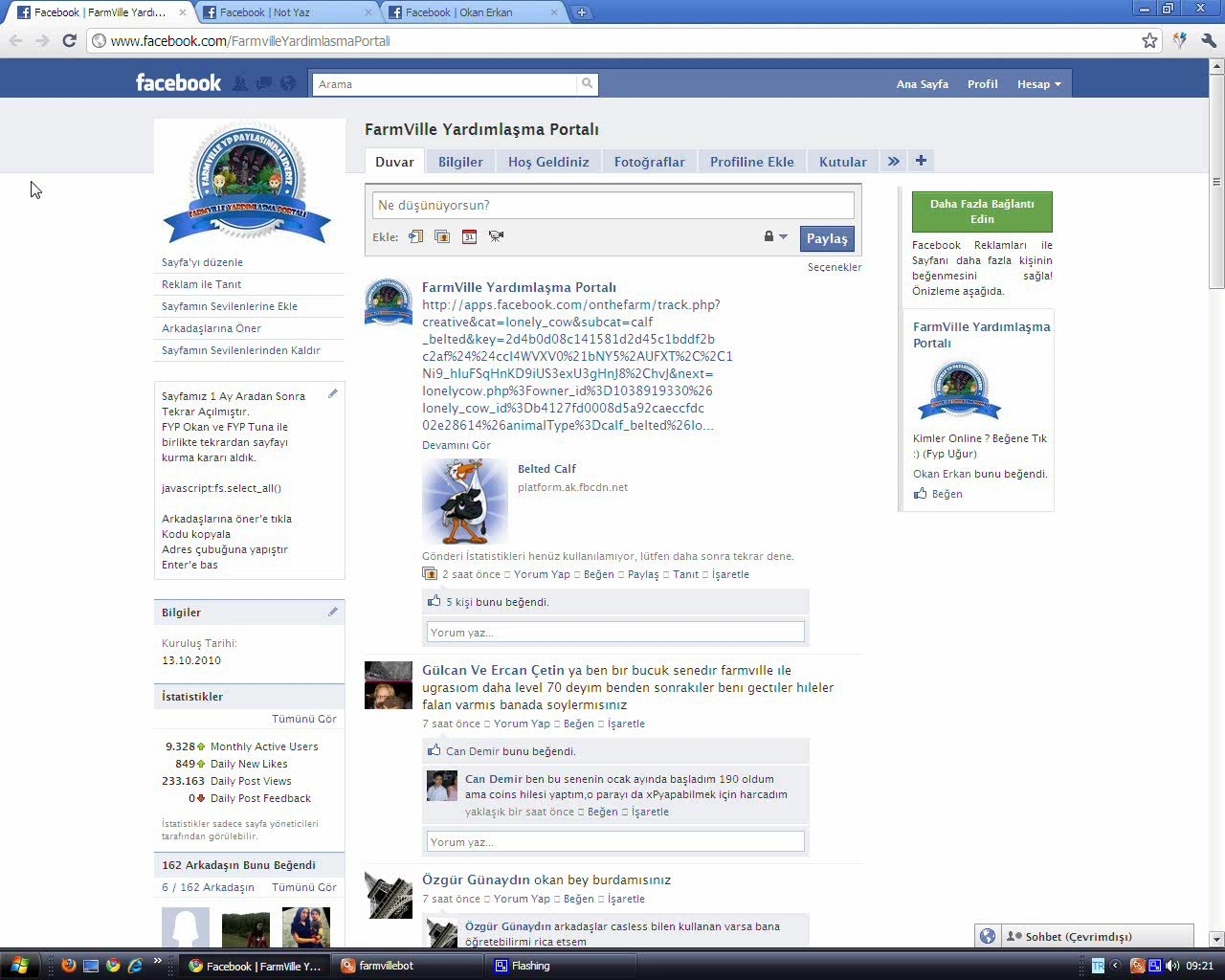Bookmark page with the star icon
The image size is (1225, 980).
click(1149, 40)
